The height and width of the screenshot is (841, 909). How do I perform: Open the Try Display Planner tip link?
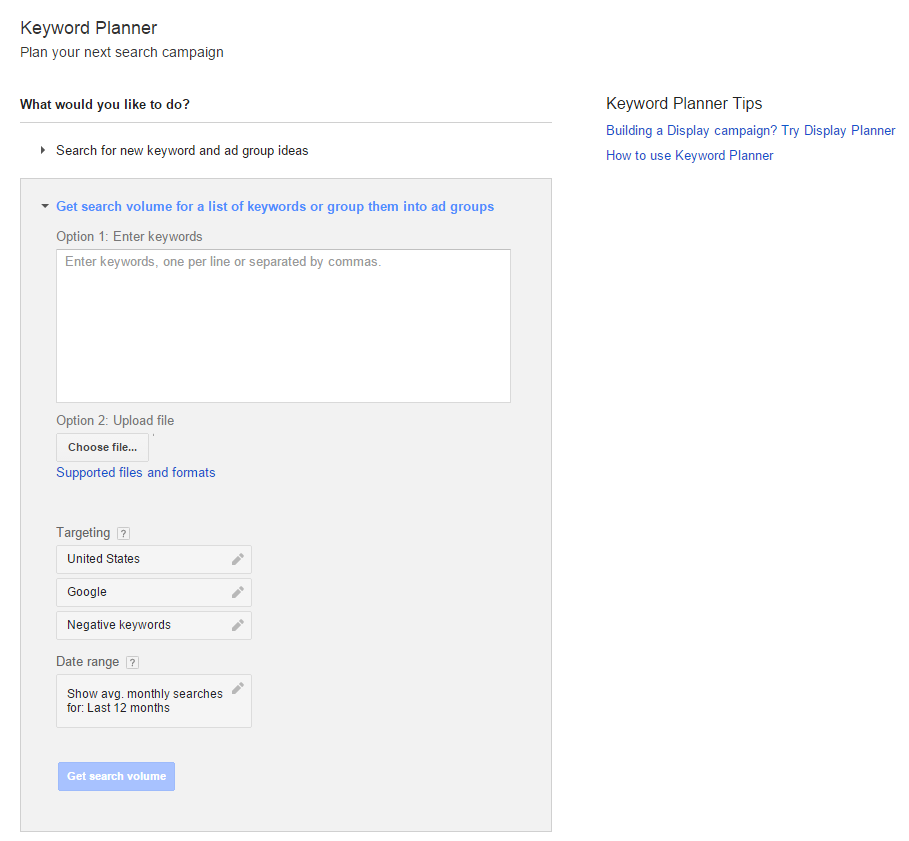[x=750, y=131]
